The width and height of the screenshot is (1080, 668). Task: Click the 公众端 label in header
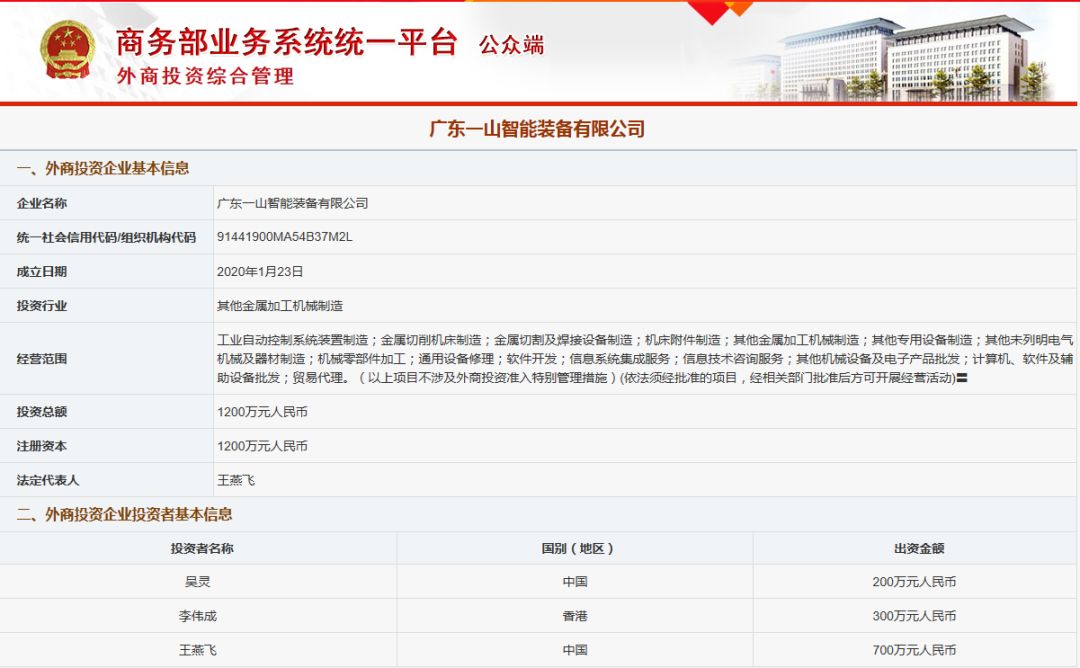point(512,45)
